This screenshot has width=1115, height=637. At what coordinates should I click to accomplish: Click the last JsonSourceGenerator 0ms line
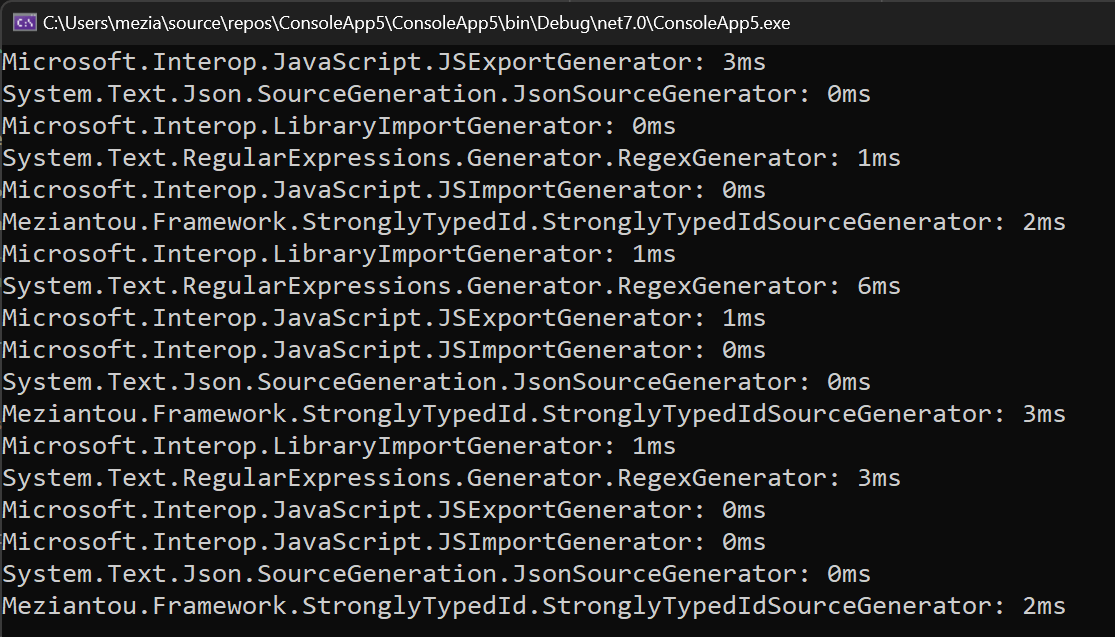436,574
